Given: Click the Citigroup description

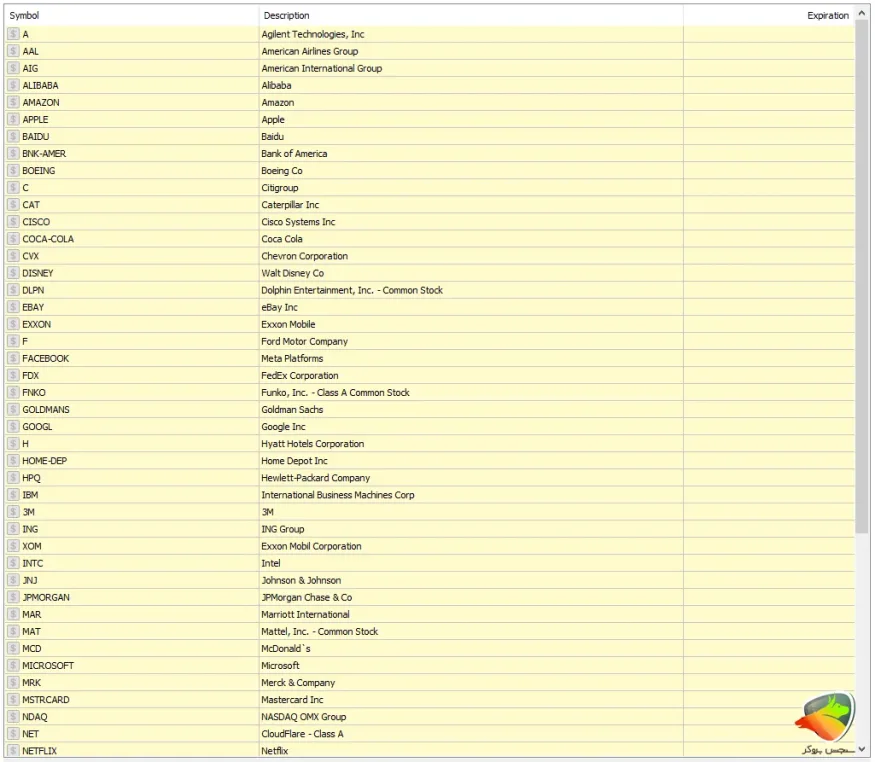Looking at the screenshot, I should (x=280, y=188).
